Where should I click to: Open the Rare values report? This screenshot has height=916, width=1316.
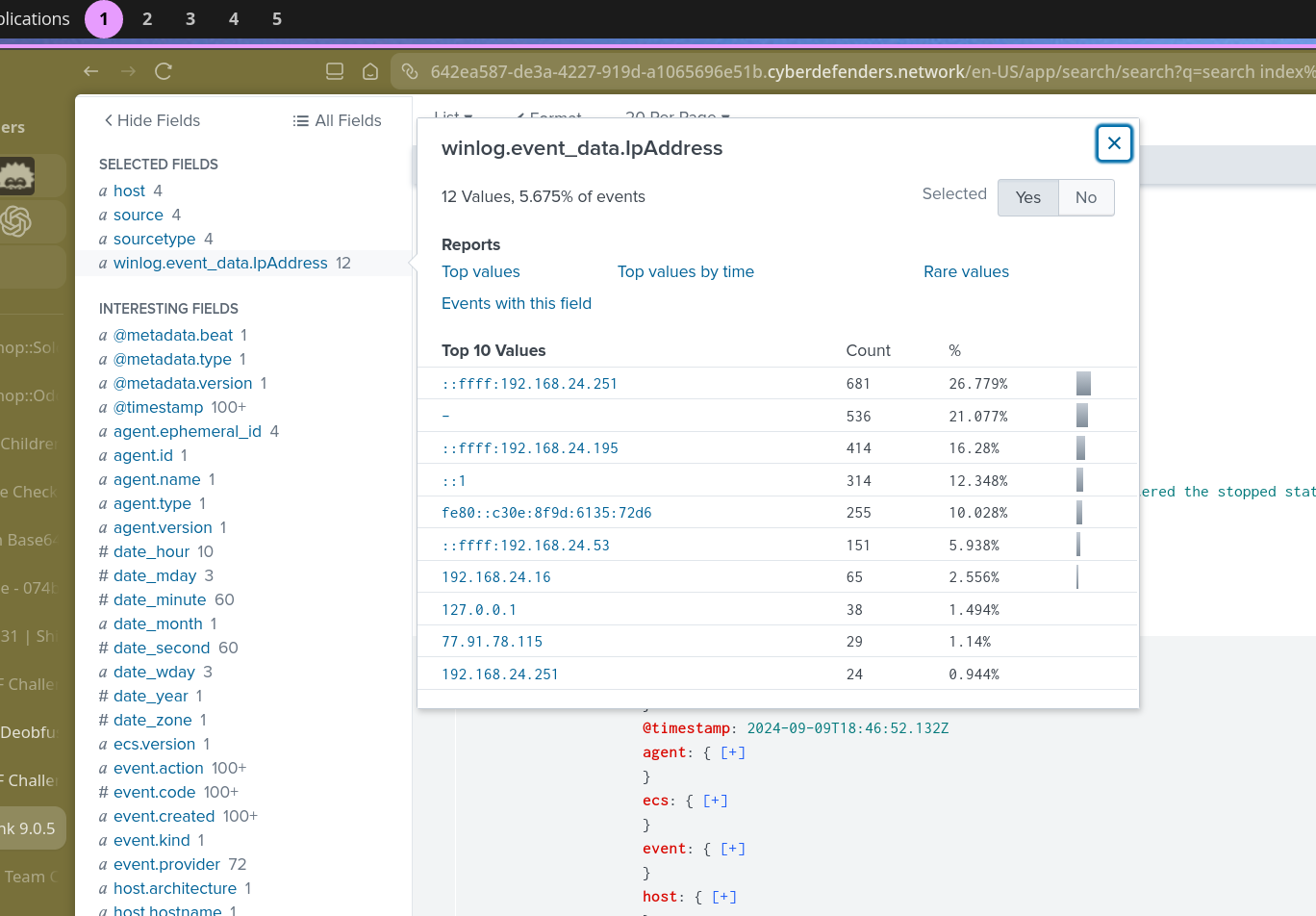[966, 271]
